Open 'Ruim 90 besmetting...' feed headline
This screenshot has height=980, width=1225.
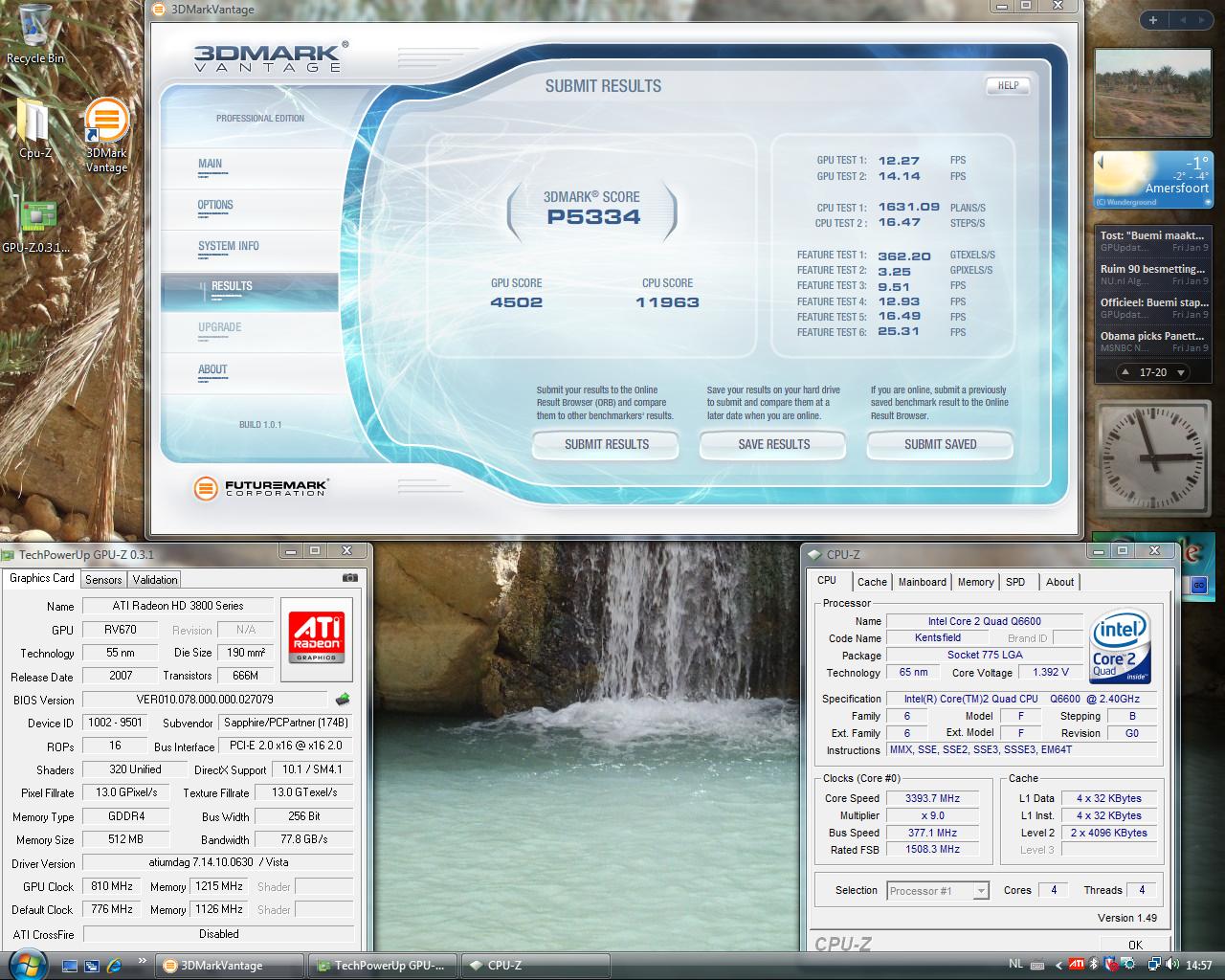pyautogui.click(x=1152, y=275)
